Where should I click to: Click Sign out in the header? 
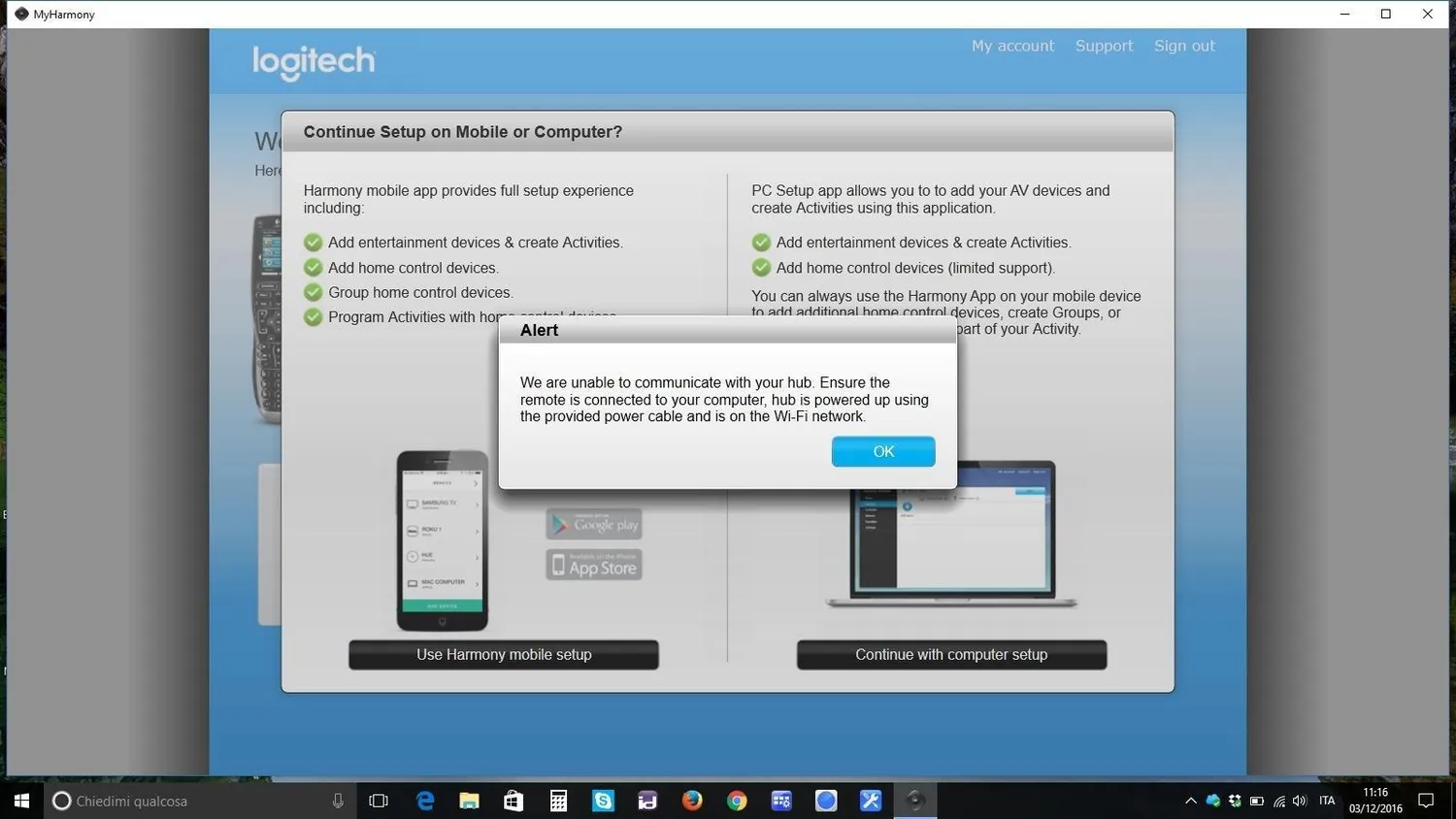pos(1184,46)
